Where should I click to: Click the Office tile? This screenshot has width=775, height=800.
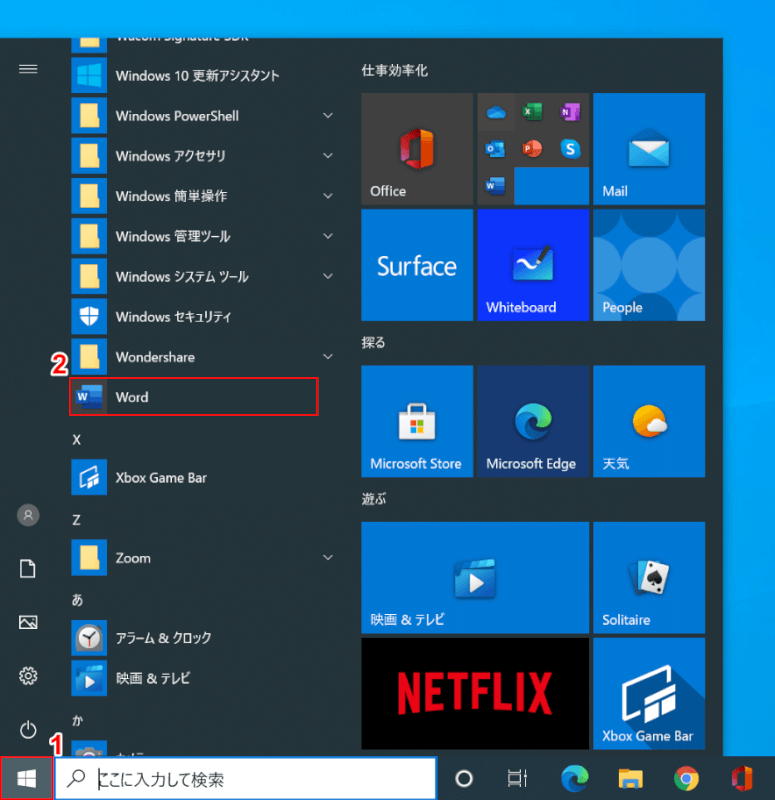pos(417,149)
